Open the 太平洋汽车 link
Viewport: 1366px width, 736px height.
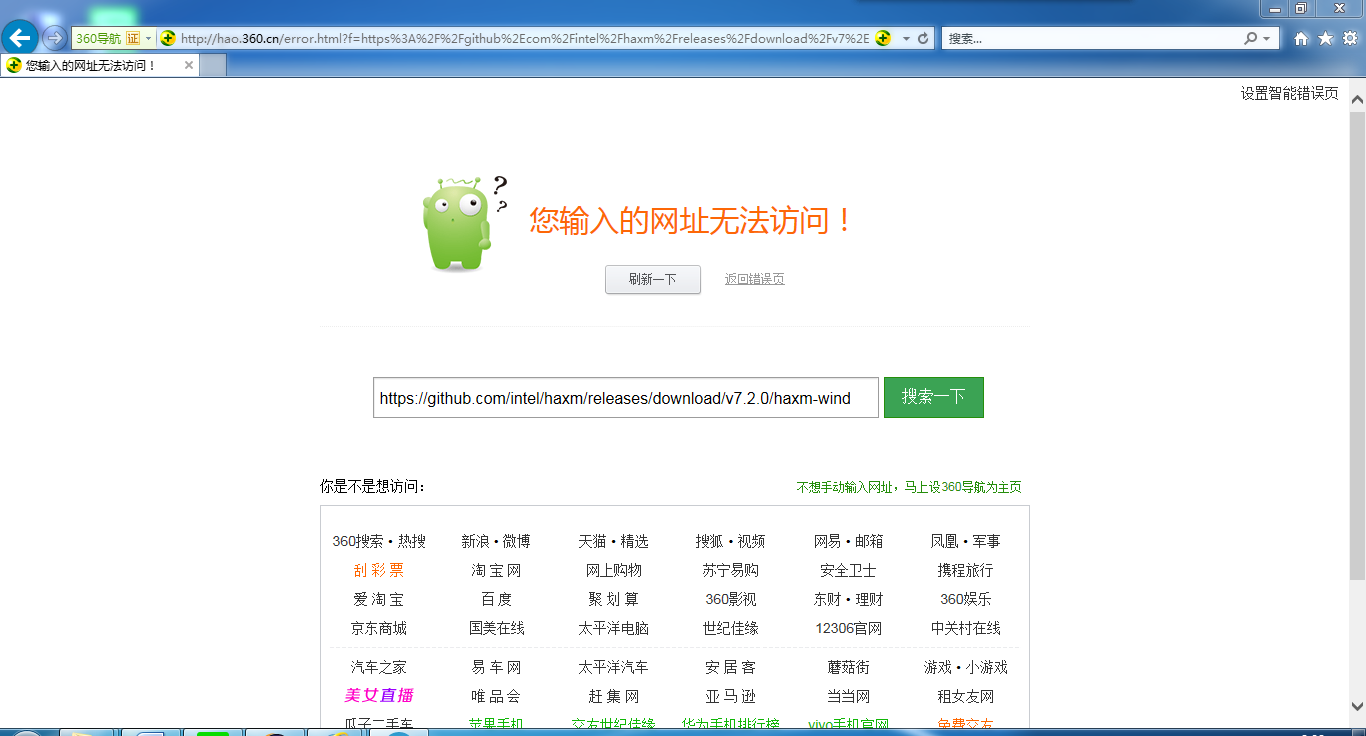click(614, 667)
